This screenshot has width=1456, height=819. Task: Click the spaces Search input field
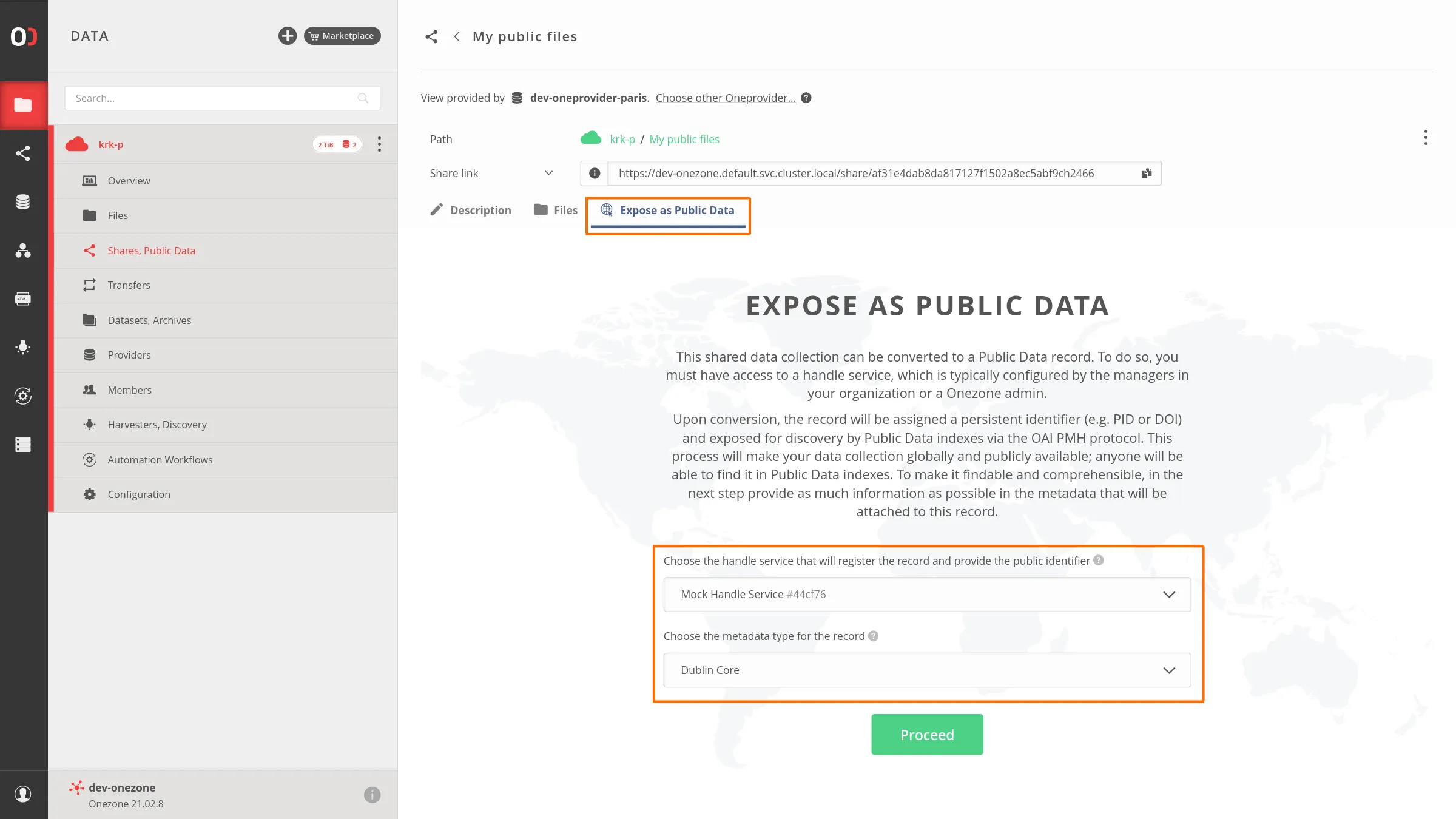tap(212, 98)
